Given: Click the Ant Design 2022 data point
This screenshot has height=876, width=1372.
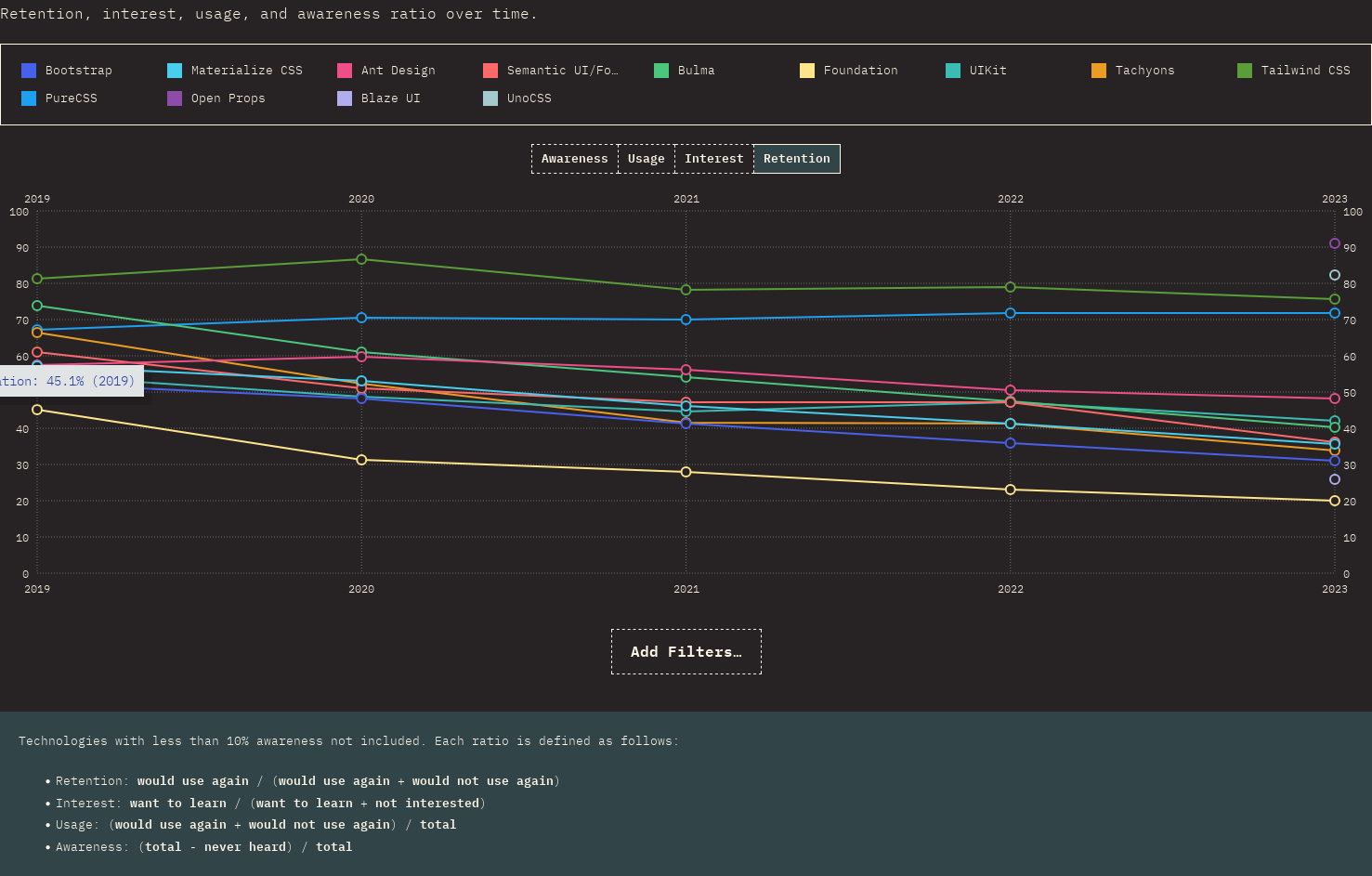Looking at the screenshot, I should [x=1011, y=391].
